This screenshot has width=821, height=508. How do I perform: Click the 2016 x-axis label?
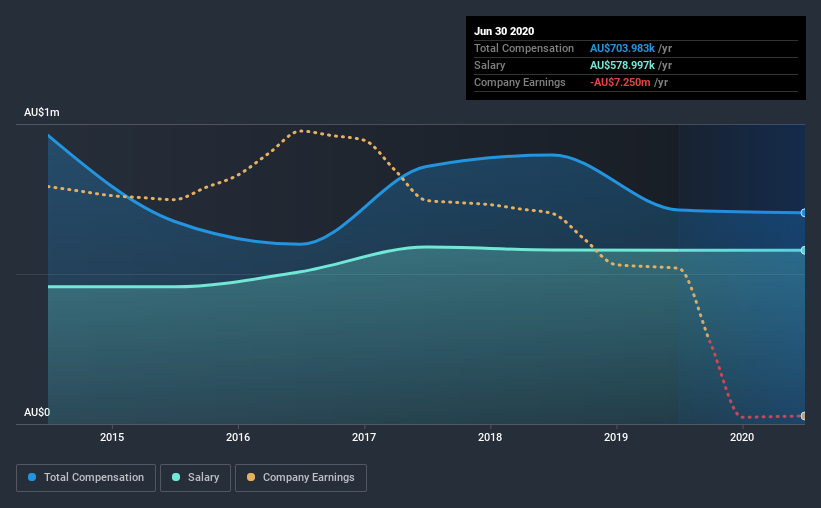pyautogui.click(x=238, y=437)
